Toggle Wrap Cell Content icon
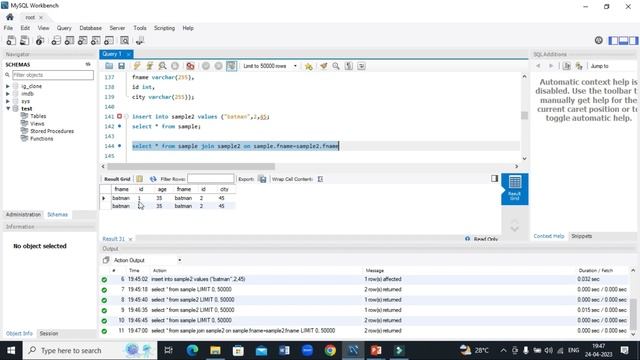This screenshot has height=360, width=640. coord(320,179)
